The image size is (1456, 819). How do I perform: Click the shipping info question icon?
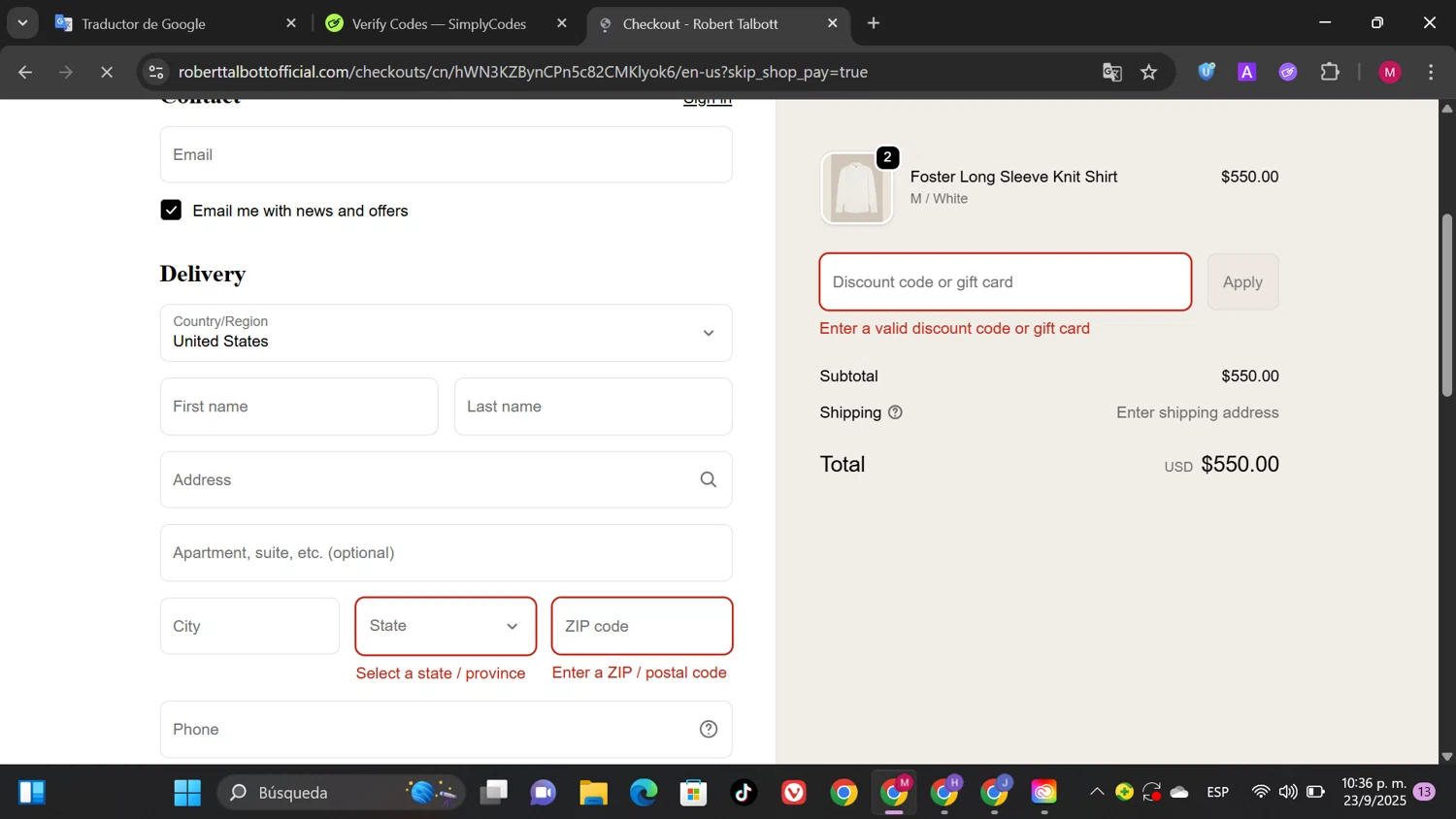[x=895, y=412]
